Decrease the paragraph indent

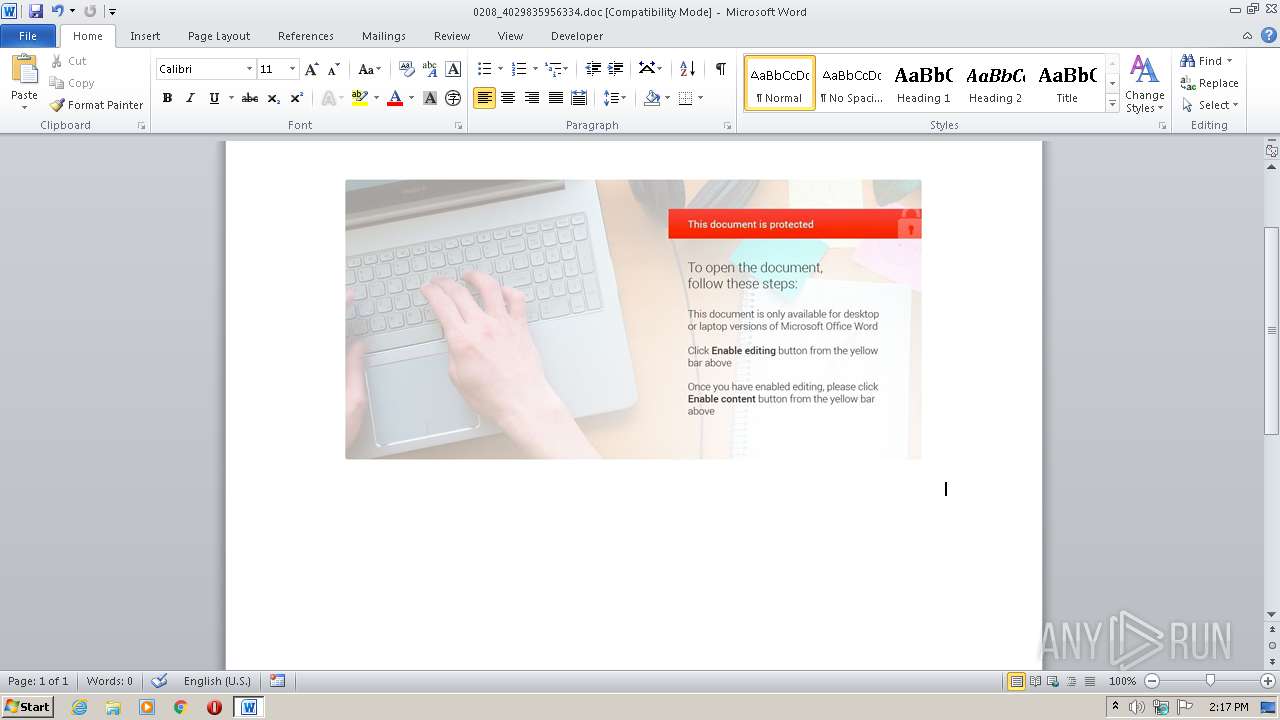(593, 69)
